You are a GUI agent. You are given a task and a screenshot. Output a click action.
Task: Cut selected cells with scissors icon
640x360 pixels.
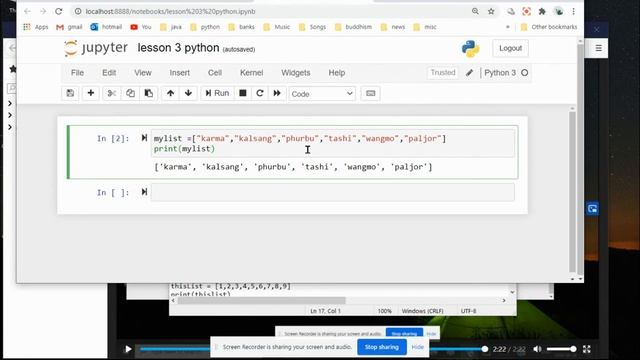[x=111, y=93]
